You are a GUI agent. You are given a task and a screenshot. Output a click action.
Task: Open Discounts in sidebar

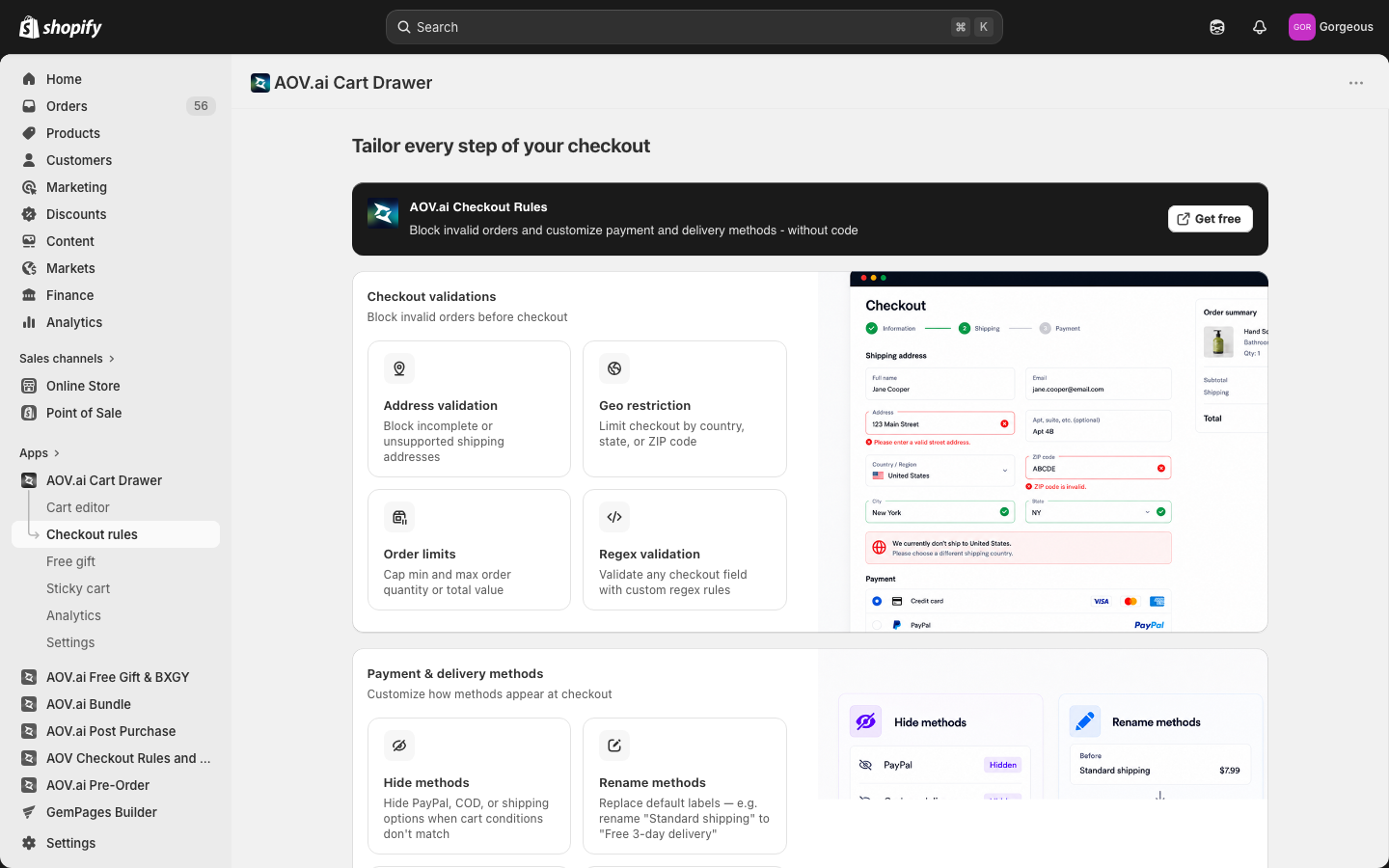tap(116, 214)
